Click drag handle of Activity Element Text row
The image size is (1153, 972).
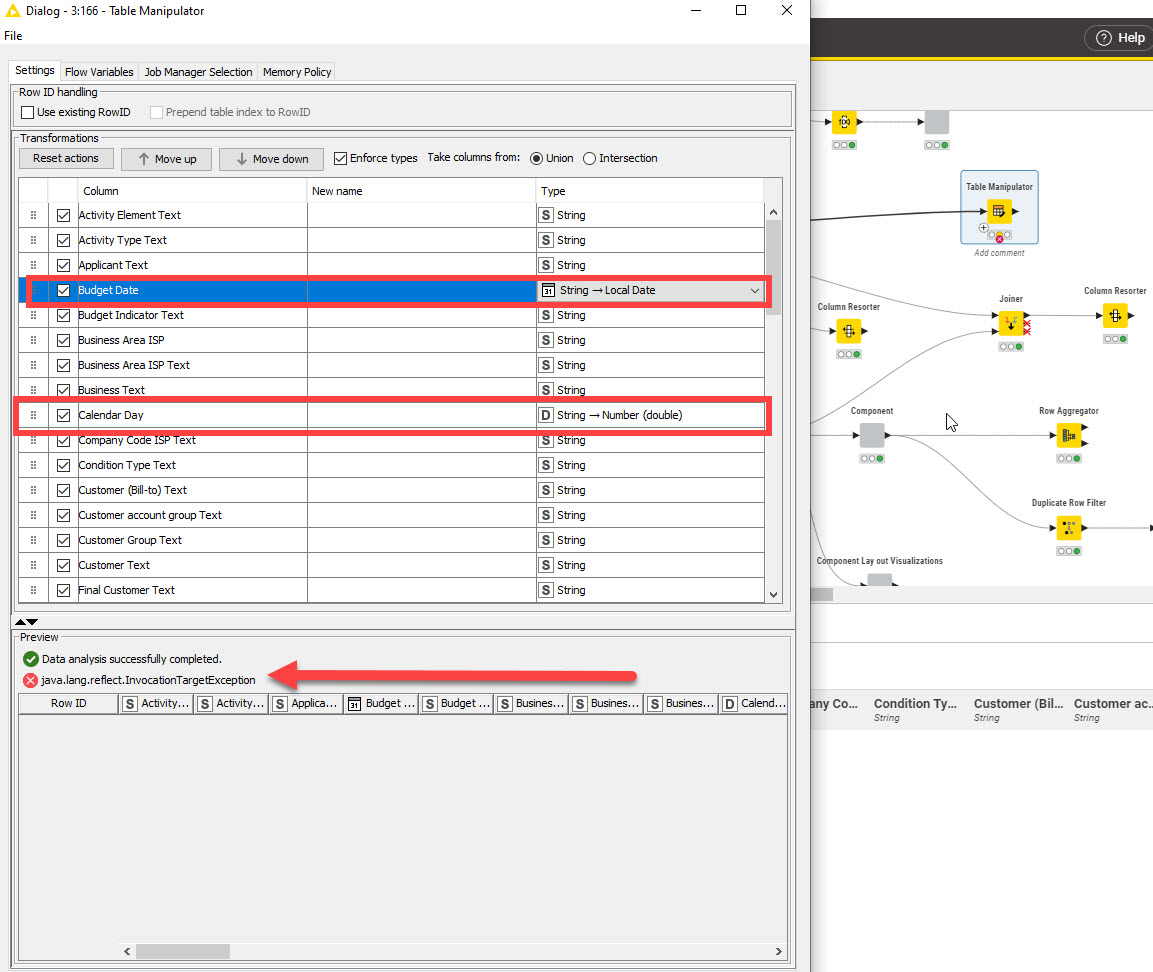(x=33, y=215)
